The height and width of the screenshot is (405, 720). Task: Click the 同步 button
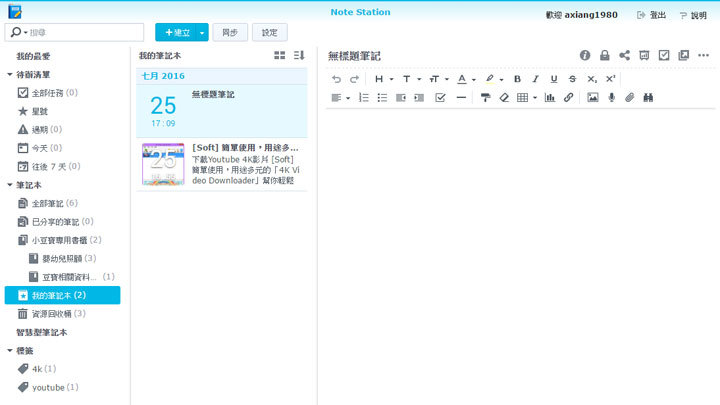point(230,32)
